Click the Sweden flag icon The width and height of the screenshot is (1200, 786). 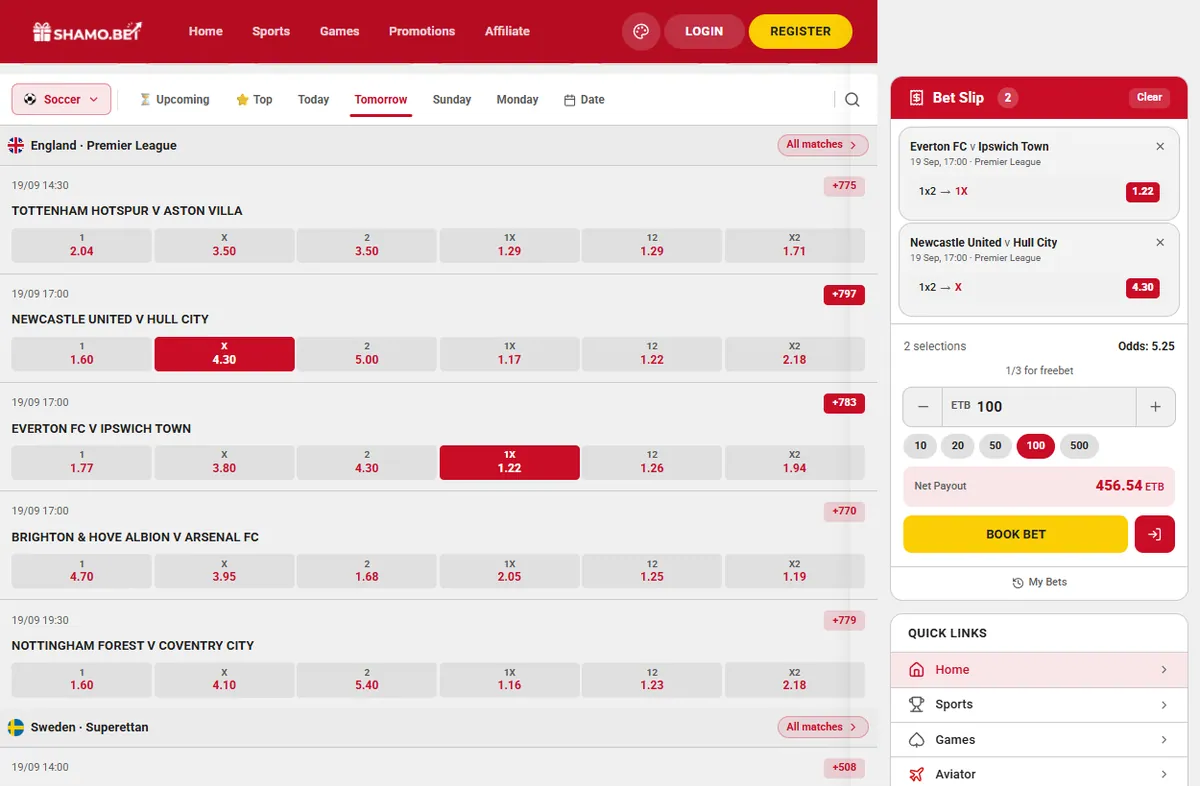coord(16,727)
